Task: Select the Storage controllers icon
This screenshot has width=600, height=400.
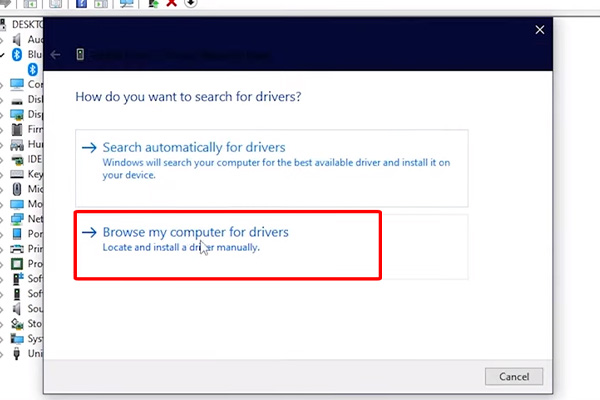Action: pos(16,324)
